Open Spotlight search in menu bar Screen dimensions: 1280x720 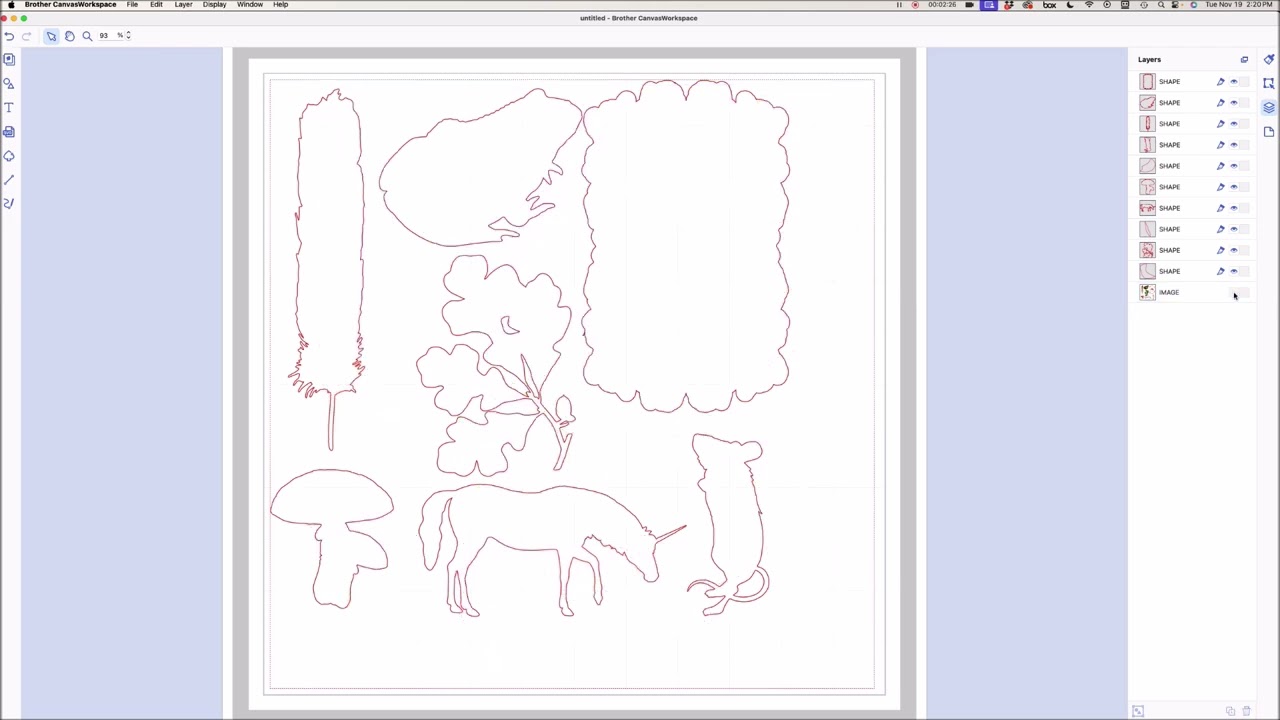pyautogui.click(x=1161, y=5)
